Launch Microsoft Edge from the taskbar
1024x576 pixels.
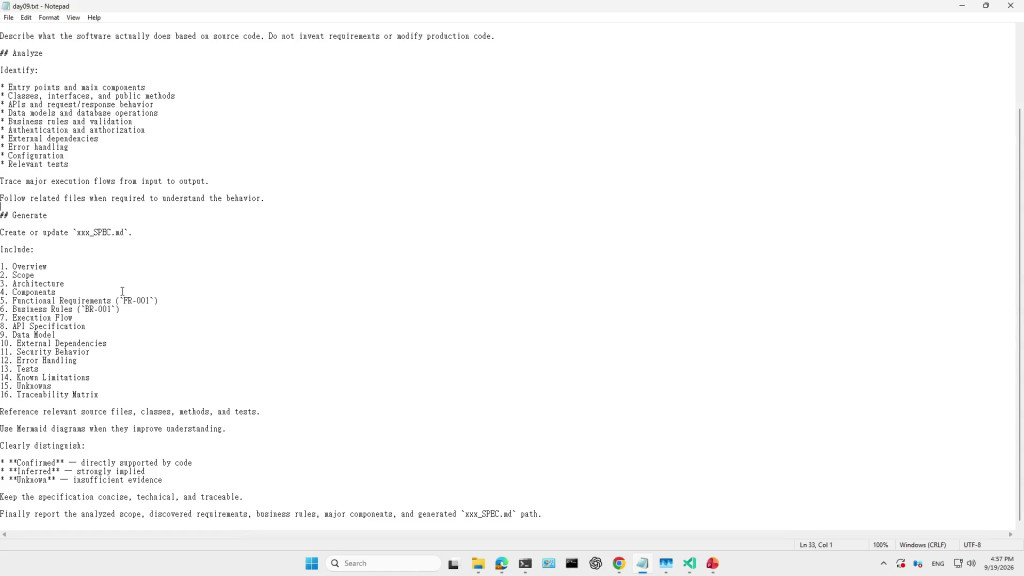pyautogui.click(x=502, y=563)
